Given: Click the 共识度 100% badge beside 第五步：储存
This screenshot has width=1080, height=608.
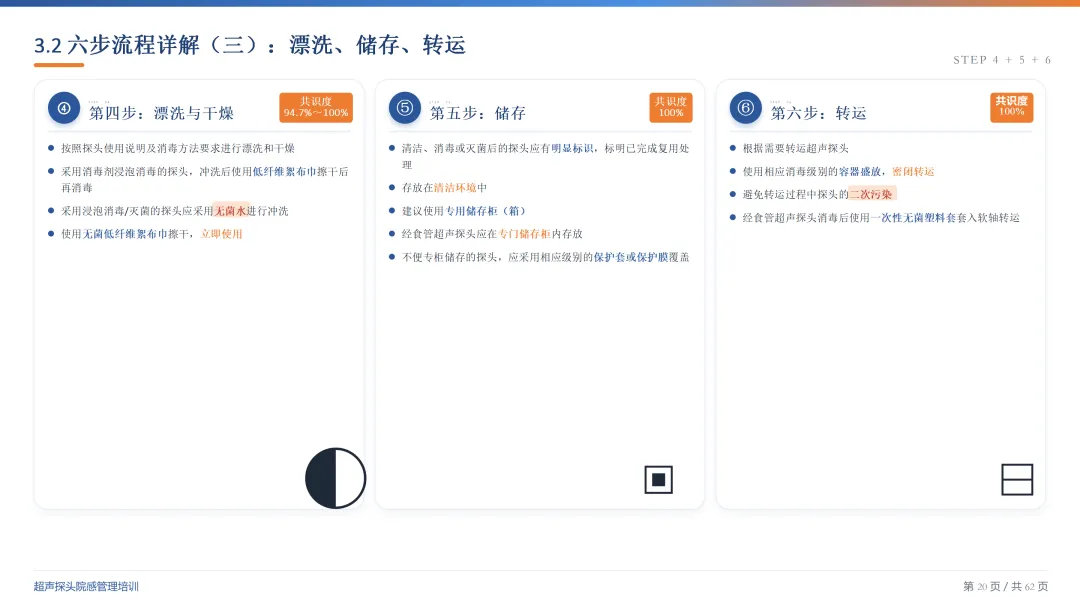Looking at the screenshot, I should 671,107.
